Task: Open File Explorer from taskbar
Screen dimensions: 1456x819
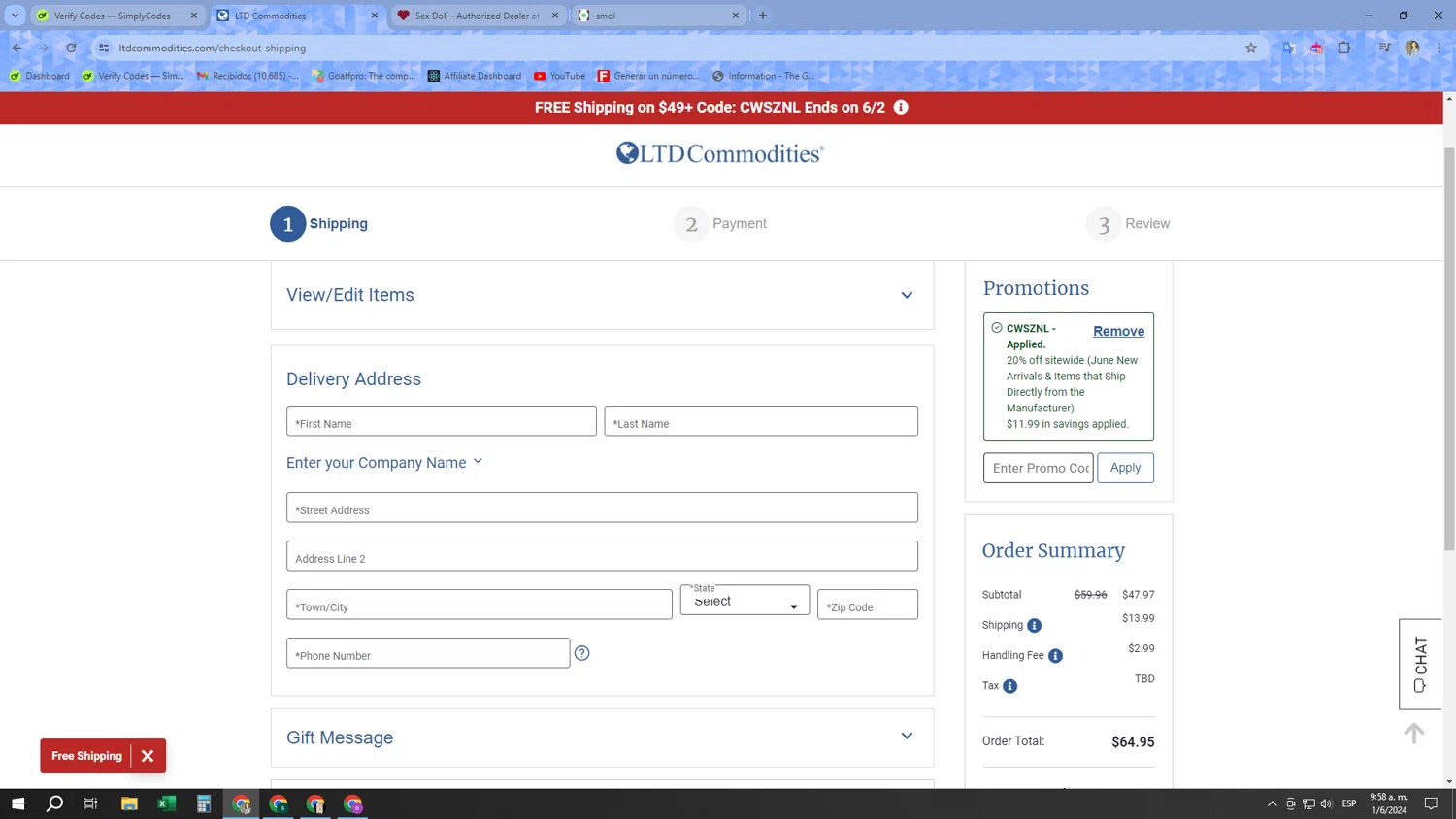Action: tap(129, 803)
